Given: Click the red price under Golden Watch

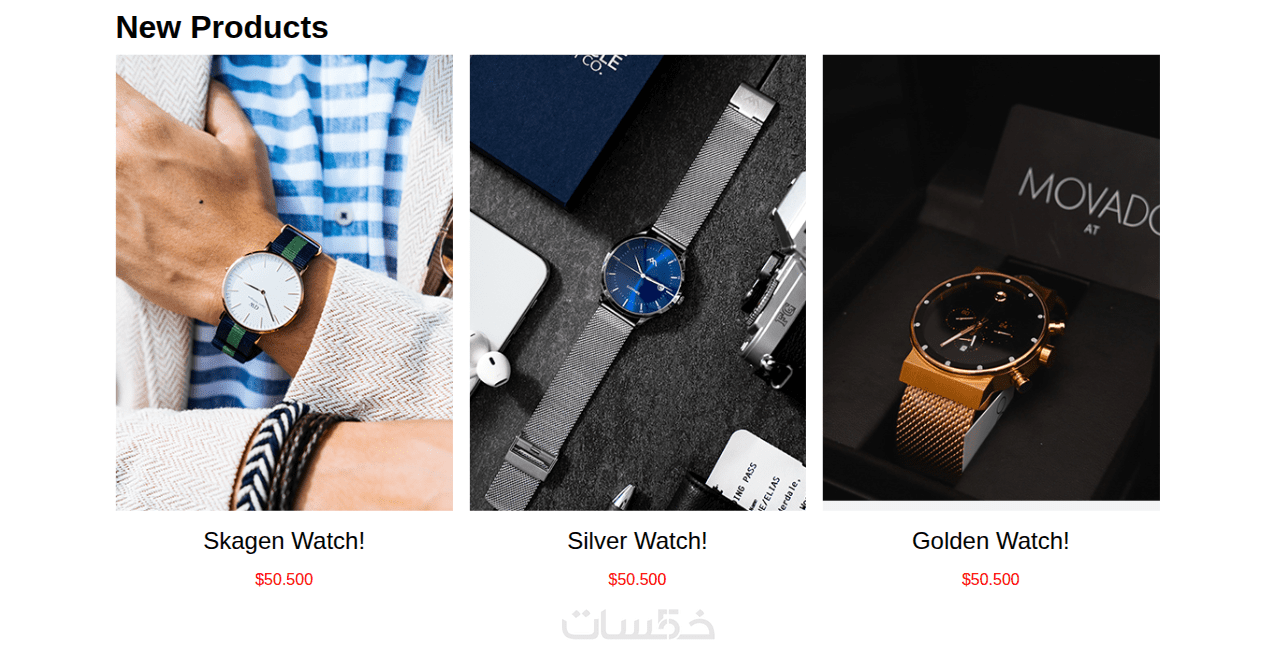Looking at the screenshot, I should coord(991,580).
